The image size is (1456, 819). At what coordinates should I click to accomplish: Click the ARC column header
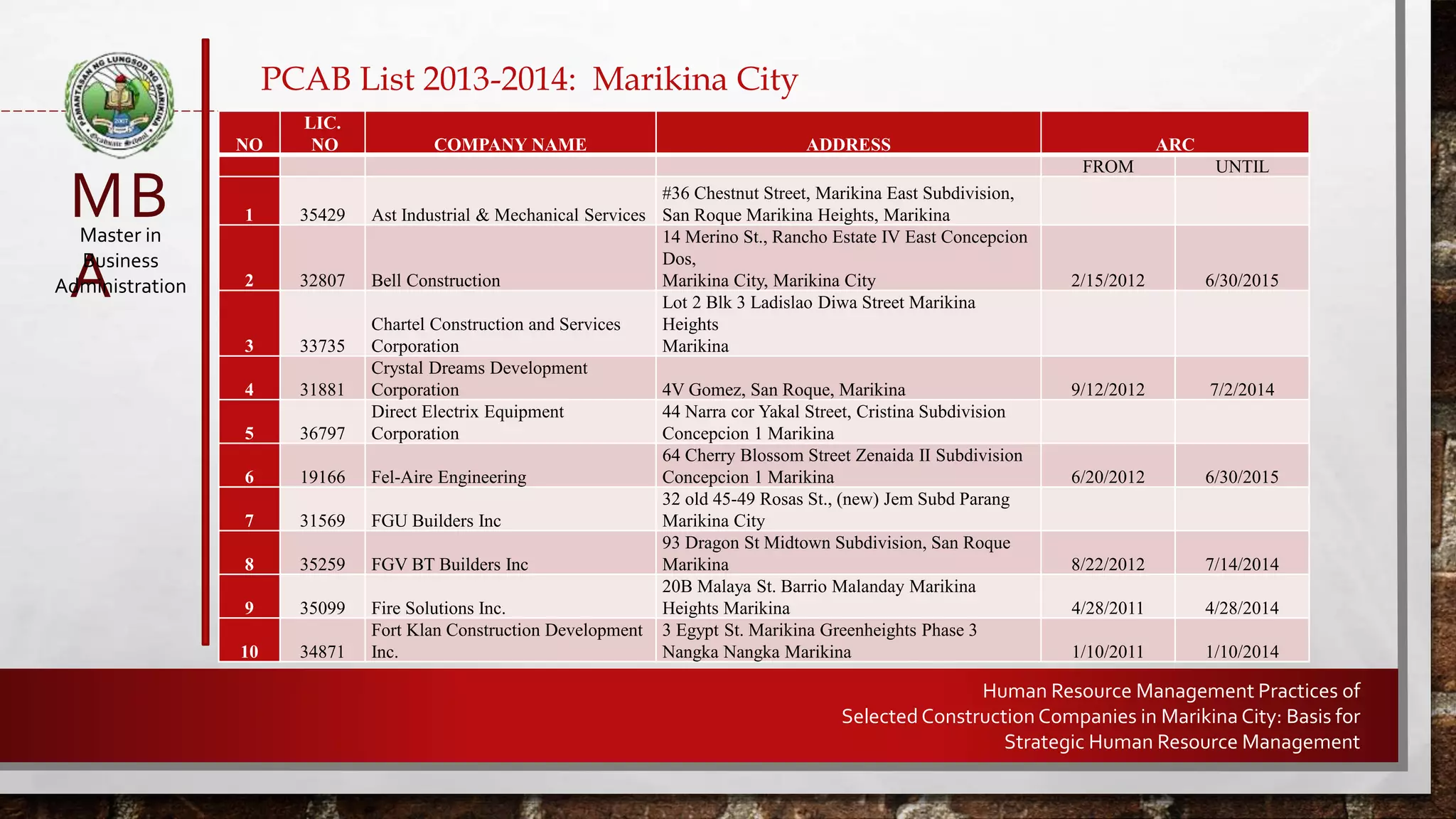point(1174,144)
